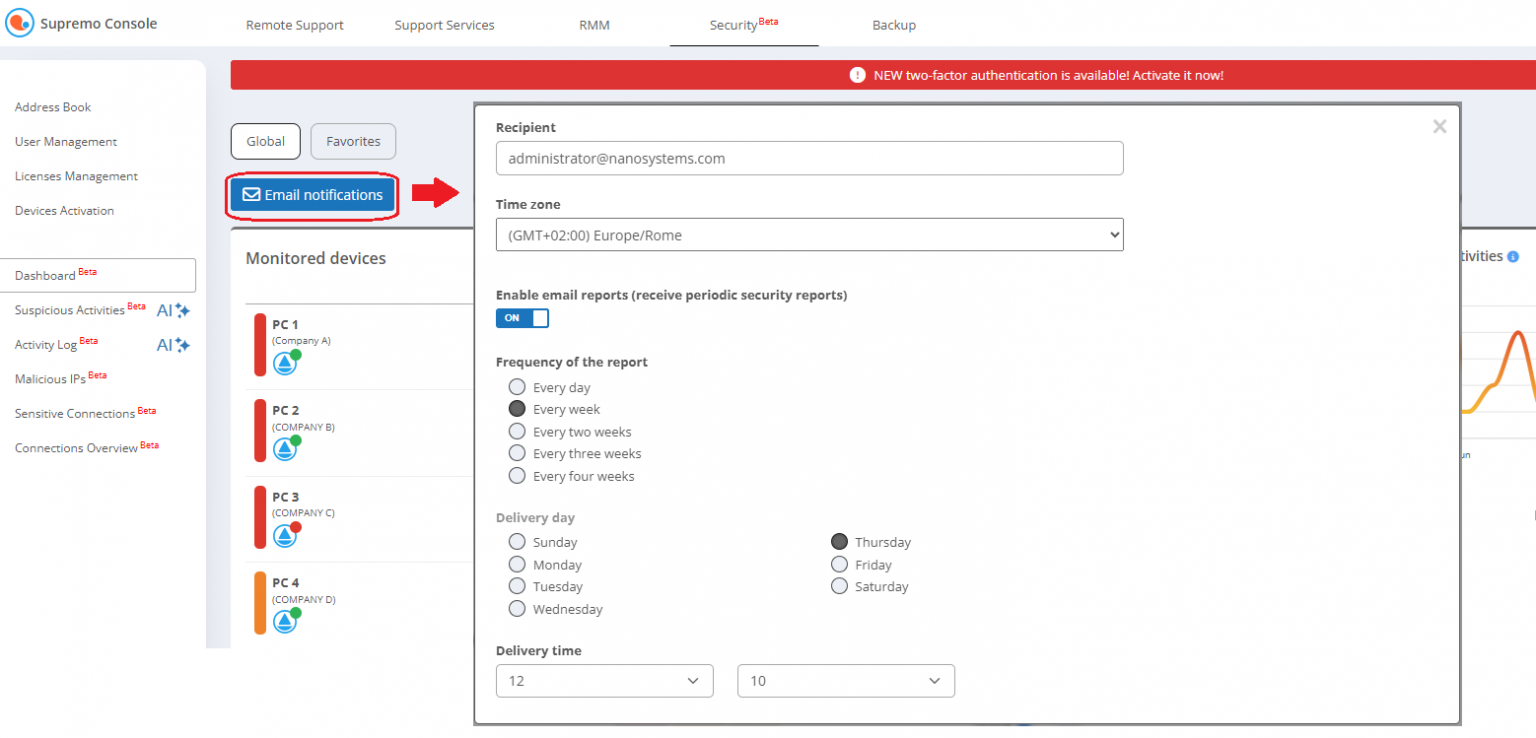1536x738 pixels.
Task: Open the delivery hour dropdown showing 12
Action: [604, 680]
